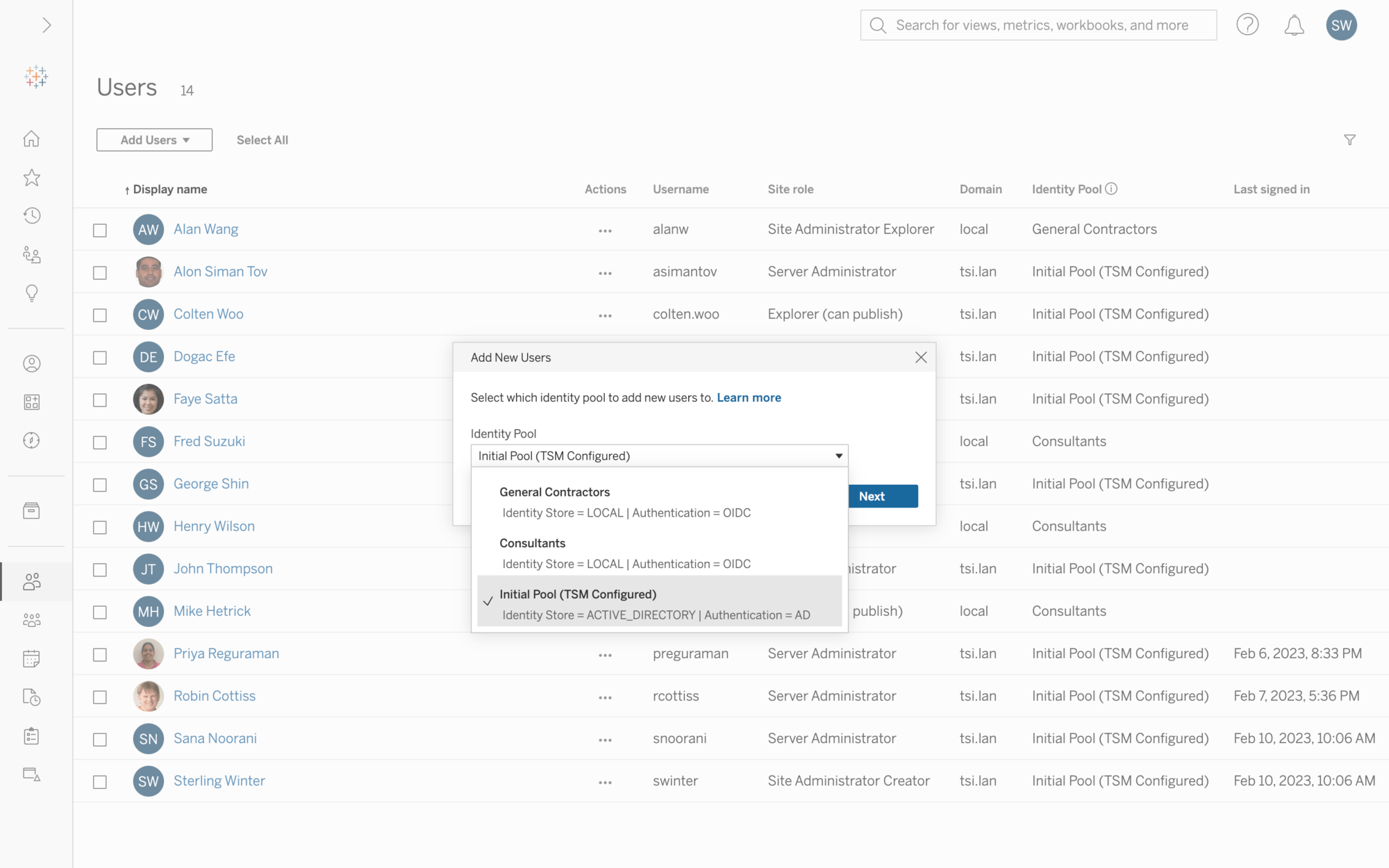Open actions menu for Colten Woo

point(605,313)
